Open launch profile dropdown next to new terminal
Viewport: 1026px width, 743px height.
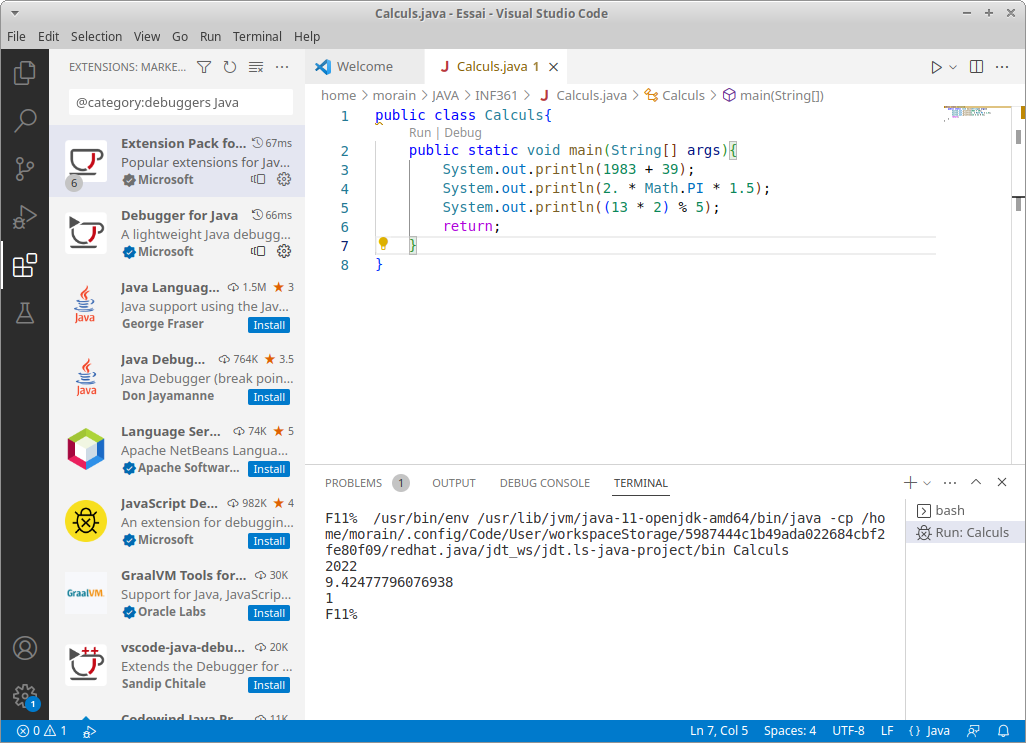pyautogui.click(x=927, y=483)
